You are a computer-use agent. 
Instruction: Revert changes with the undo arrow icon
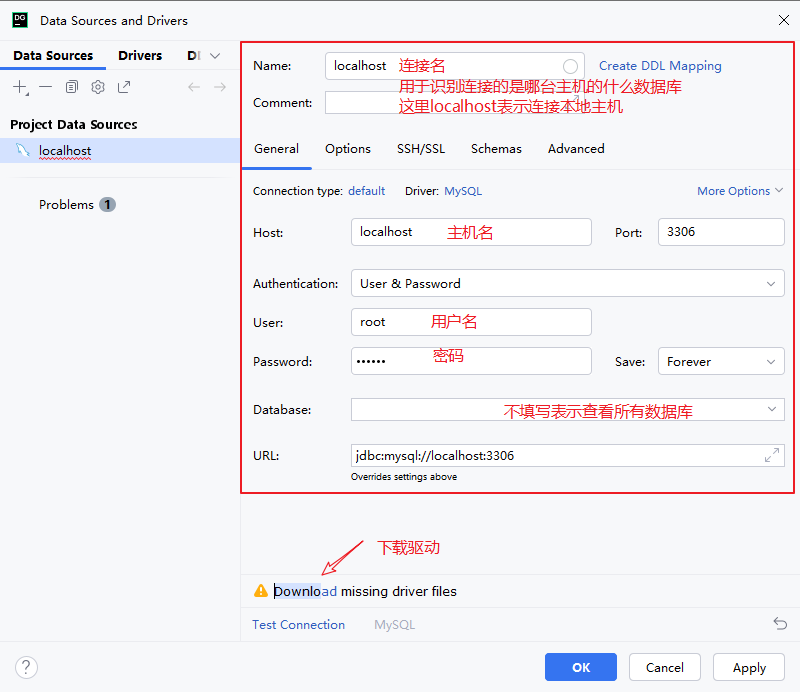(x=780, y=623)
